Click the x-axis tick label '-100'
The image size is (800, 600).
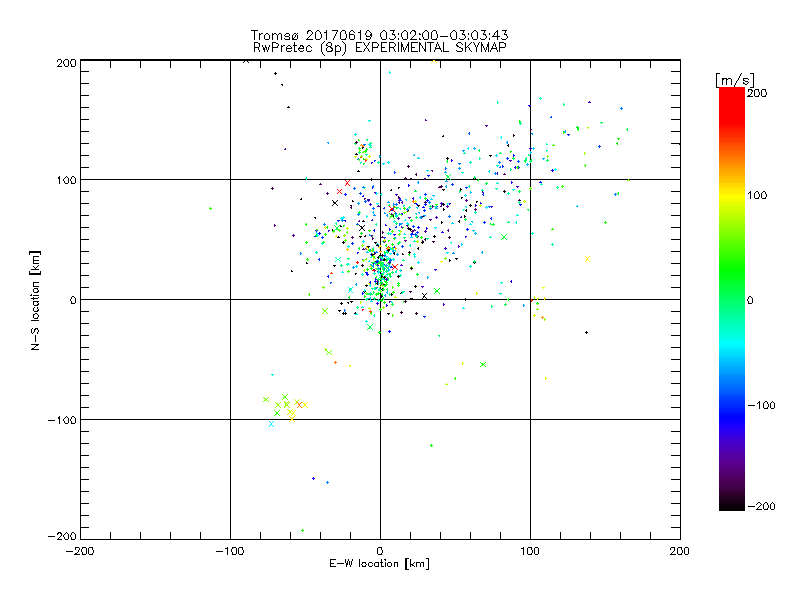(x=230, y=551)
